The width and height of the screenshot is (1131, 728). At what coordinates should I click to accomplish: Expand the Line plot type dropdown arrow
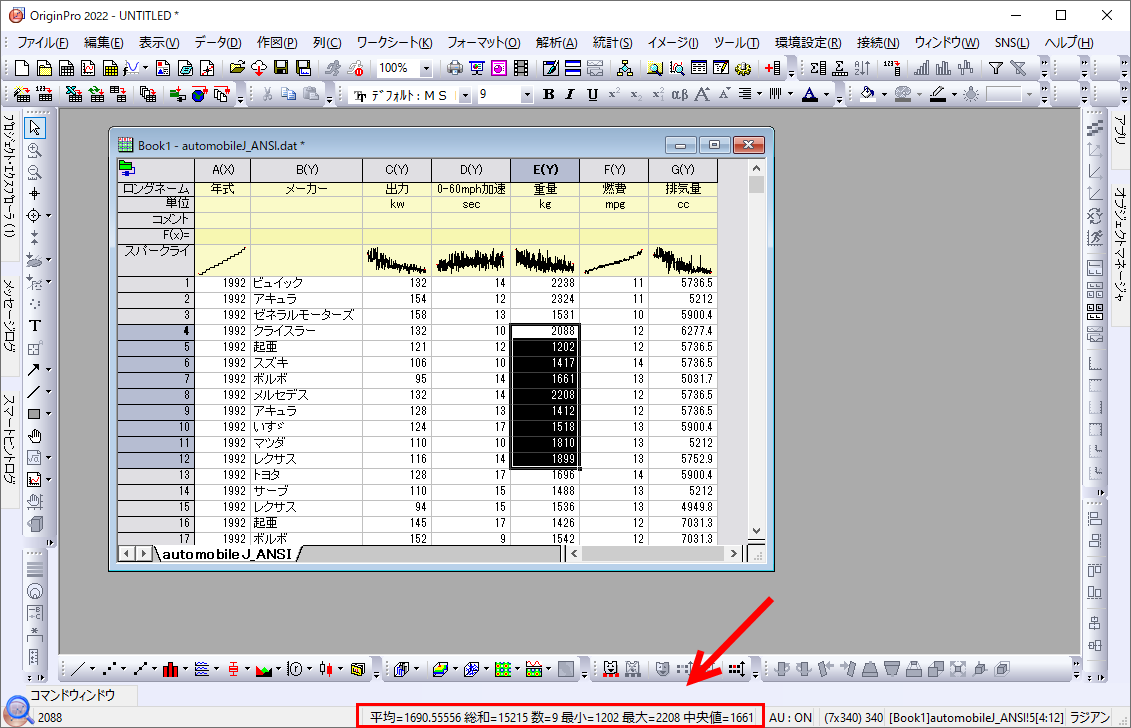click(x=92, y=670)
